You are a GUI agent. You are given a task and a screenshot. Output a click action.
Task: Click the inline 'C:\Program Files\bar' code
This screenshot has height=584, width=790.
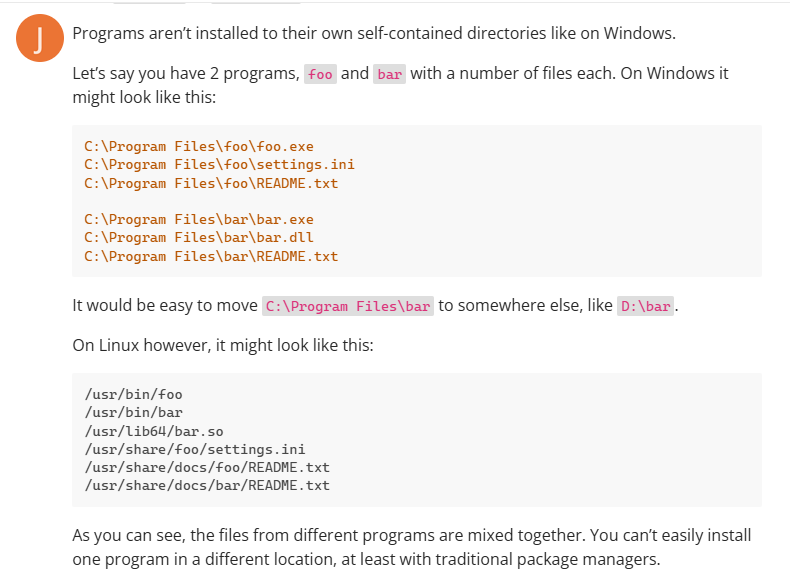click(348, 306)
